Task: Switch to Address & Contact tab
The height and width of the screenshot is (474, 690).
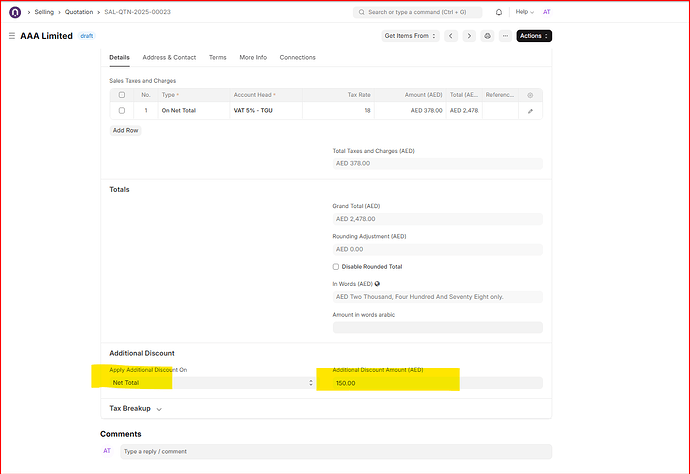Action: (x=169, y=58)
